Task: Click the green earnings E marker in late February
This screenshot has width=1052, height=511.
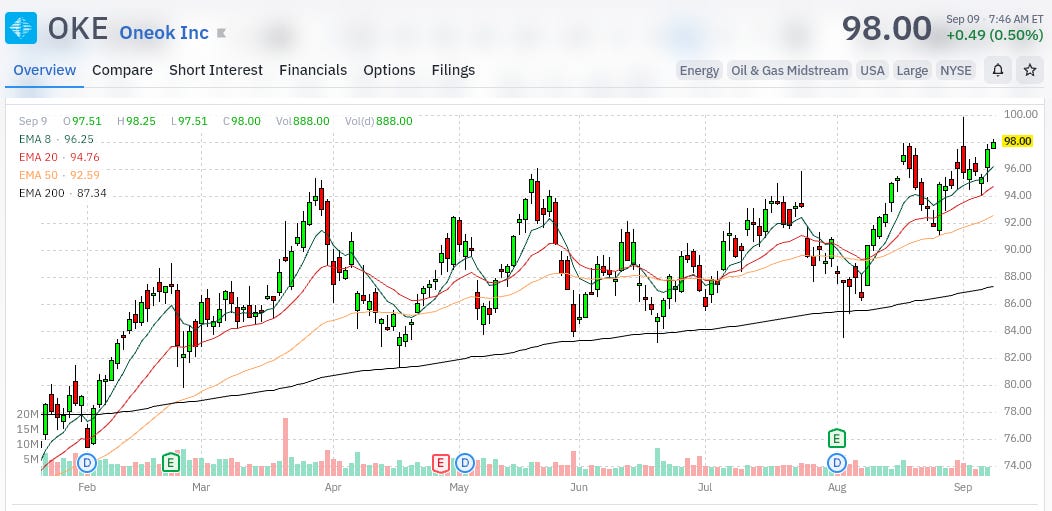Action: [171, 463]
